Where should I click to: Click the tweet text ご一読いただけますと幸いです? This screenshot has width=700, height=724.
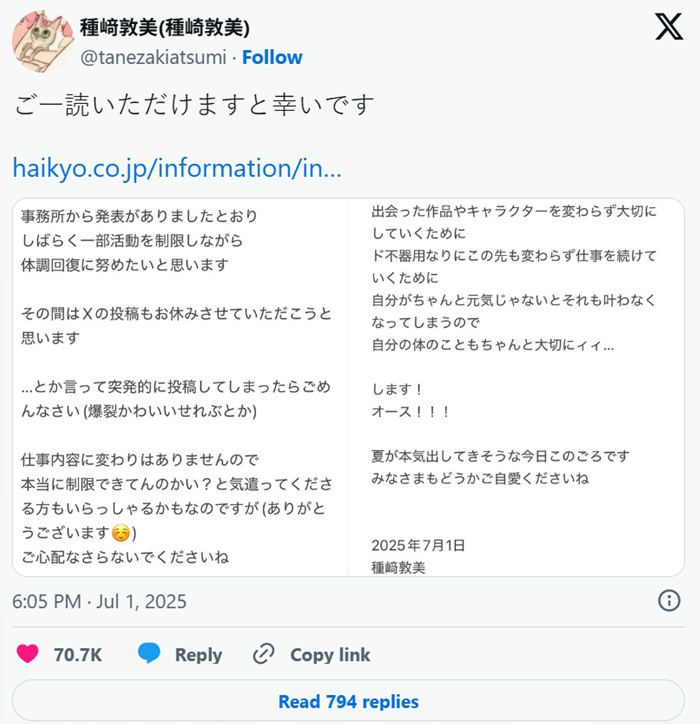tap(194, 104)
